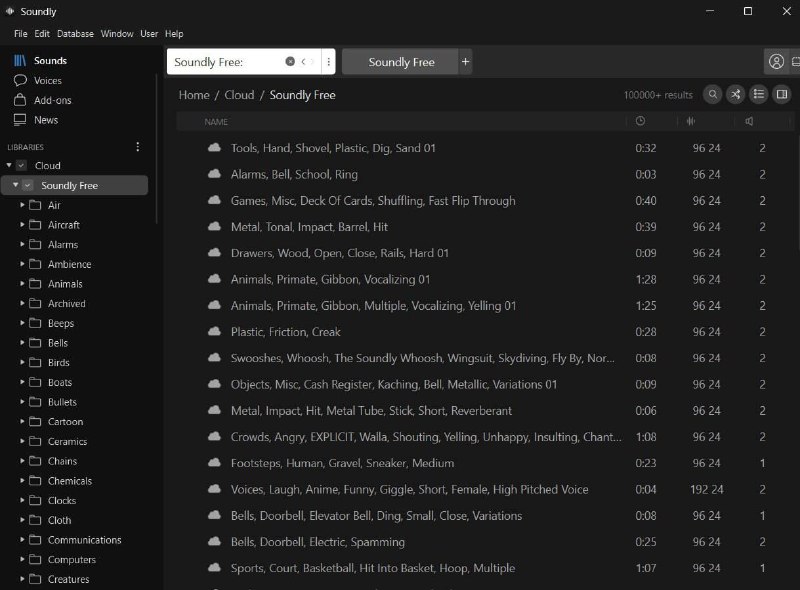The width and height of the screenshot is (800, 590).
Task: Switch to list view with the list icon
Action: (x=759, y=94)
